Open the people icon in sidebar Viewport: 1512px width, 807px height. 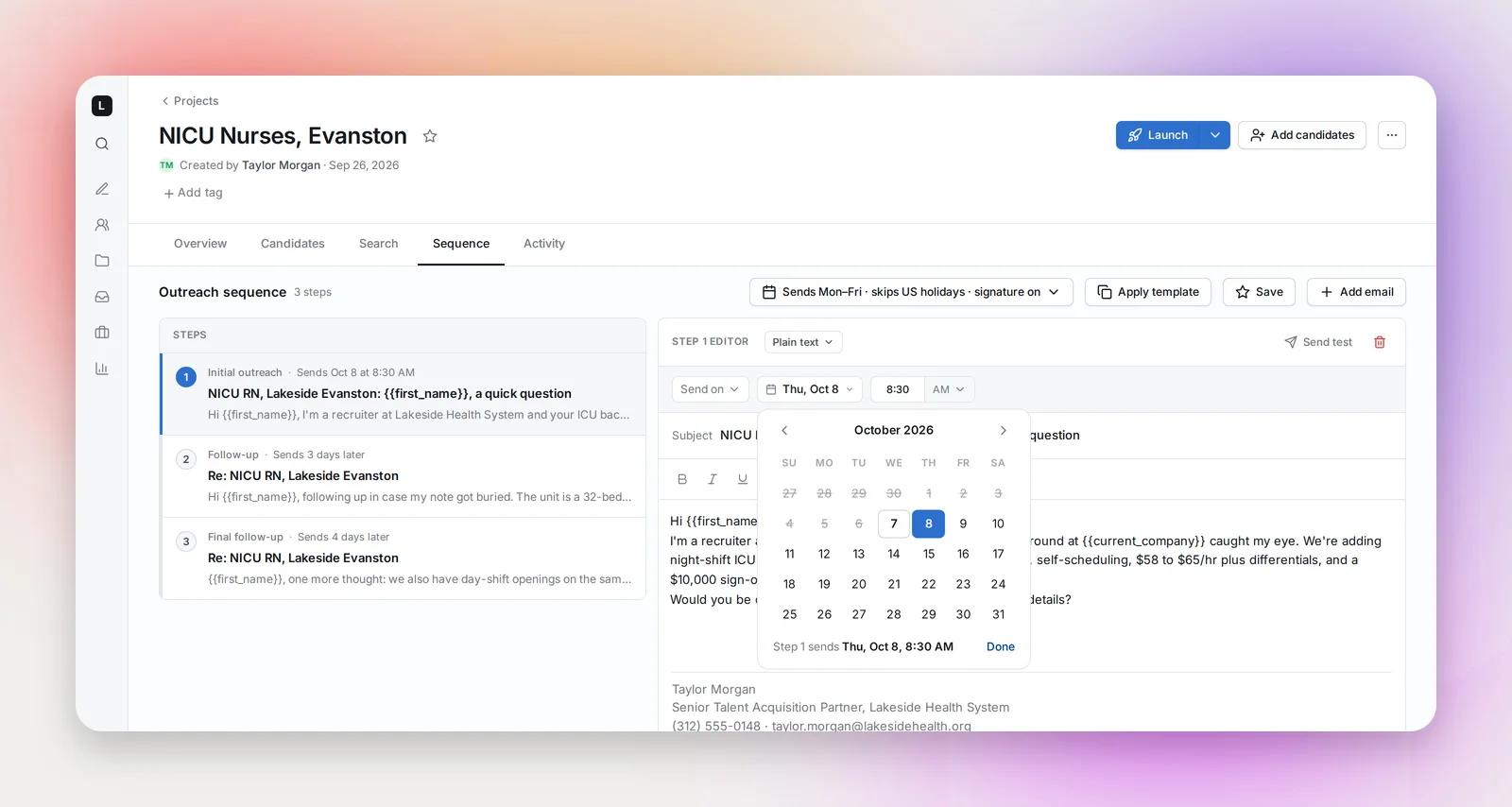pyautogui.click(x=102, y=225)
